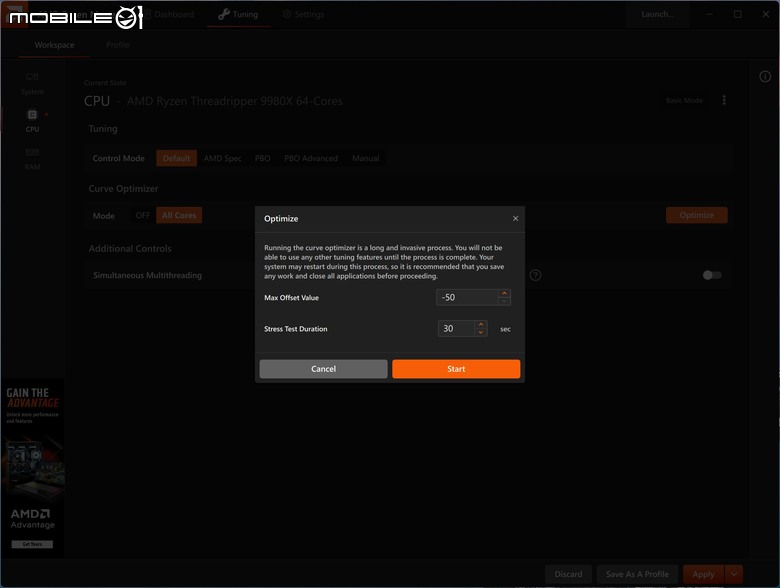Click Get Yours on AMD Advantage banner
The width and height of the screenshot is (780, 588).
(x=32, y=544)
